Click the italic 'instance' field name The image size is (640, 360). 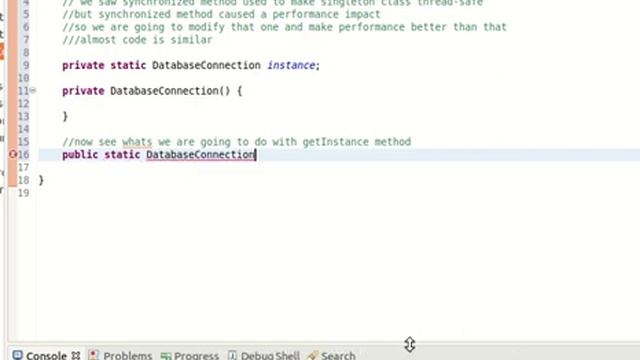[291, 65]
